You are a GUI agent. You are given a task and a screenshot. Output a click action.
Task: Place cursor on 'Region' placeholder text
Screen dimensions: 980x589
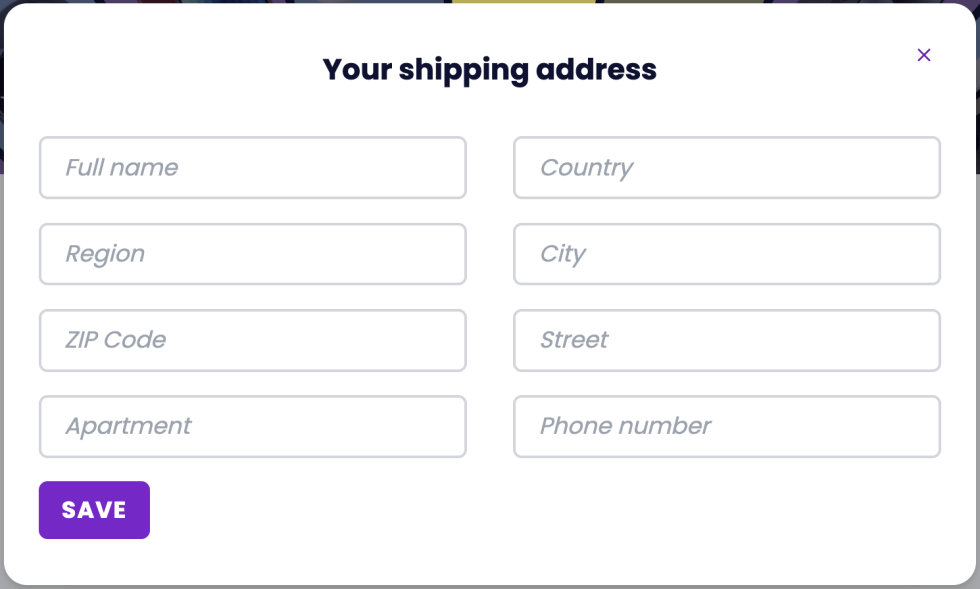click(x=105, y=254)
